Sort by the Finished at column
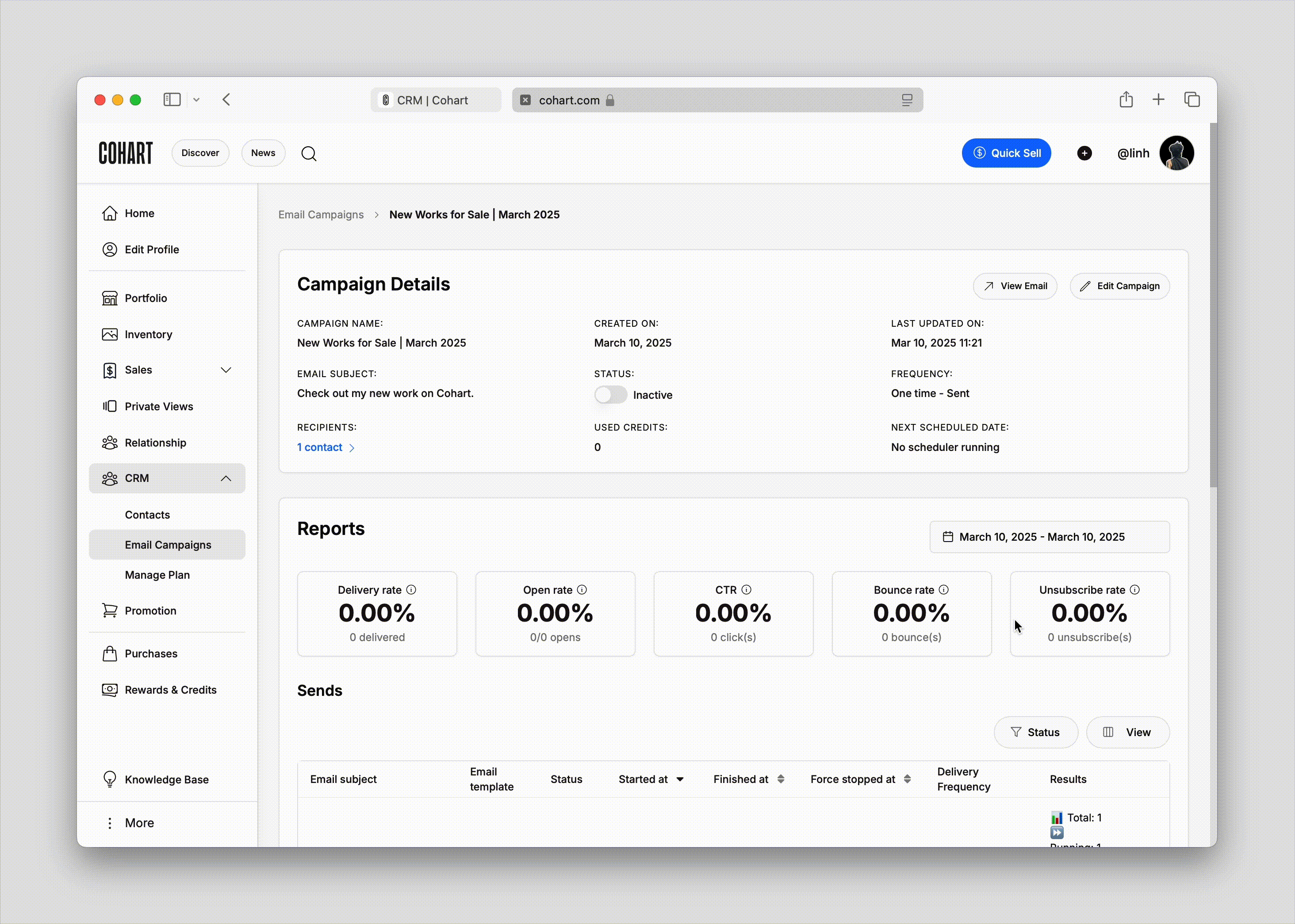Viewport: 1295px width, 924px height. click(749, 779)
